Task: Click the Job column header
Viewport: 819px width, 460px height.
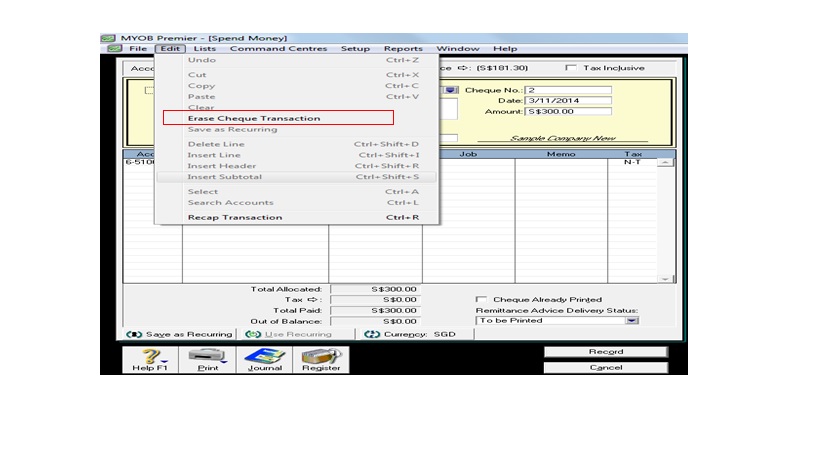Action: [x=468, y=154]
